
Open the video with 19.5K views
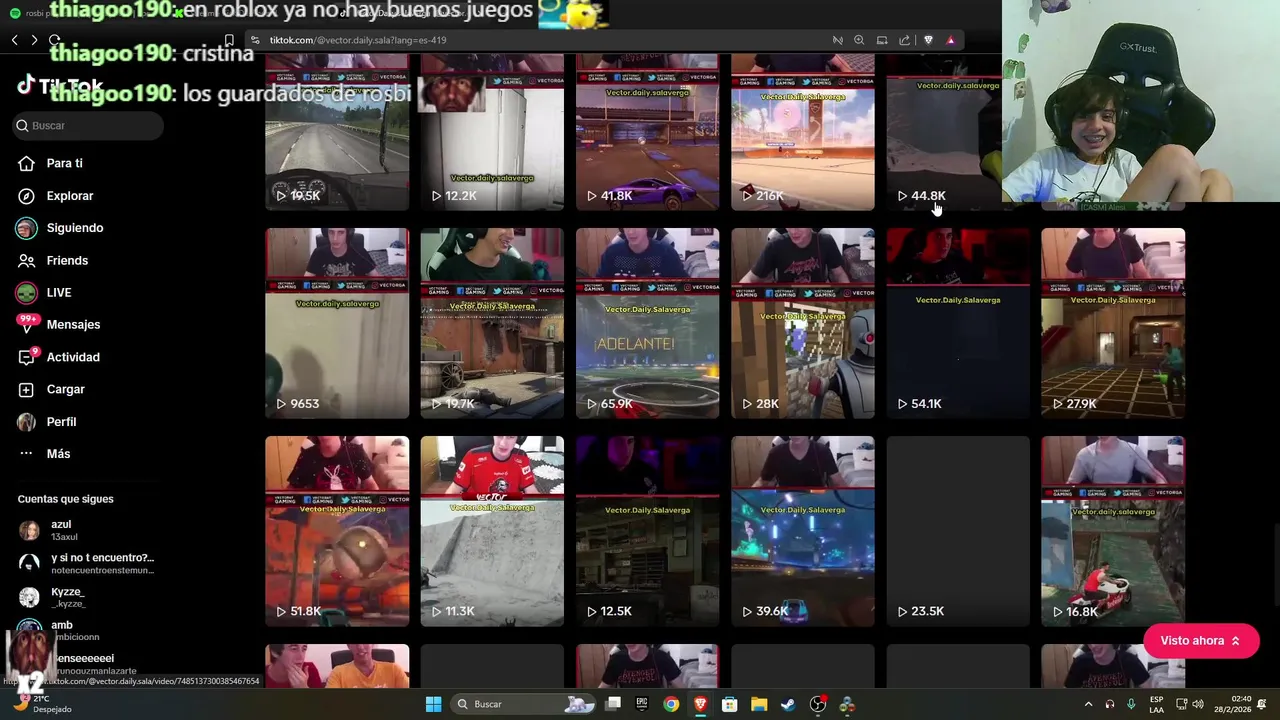point(337,132)
